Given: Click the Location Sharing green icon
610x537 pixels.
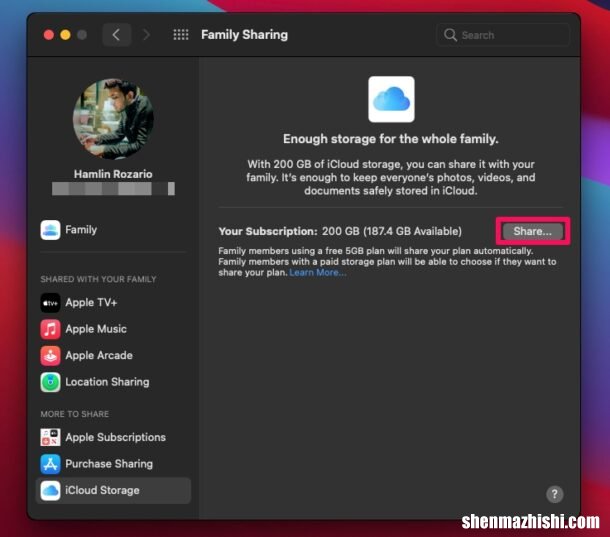Looking at the screenshot, I should coord(50,382).
